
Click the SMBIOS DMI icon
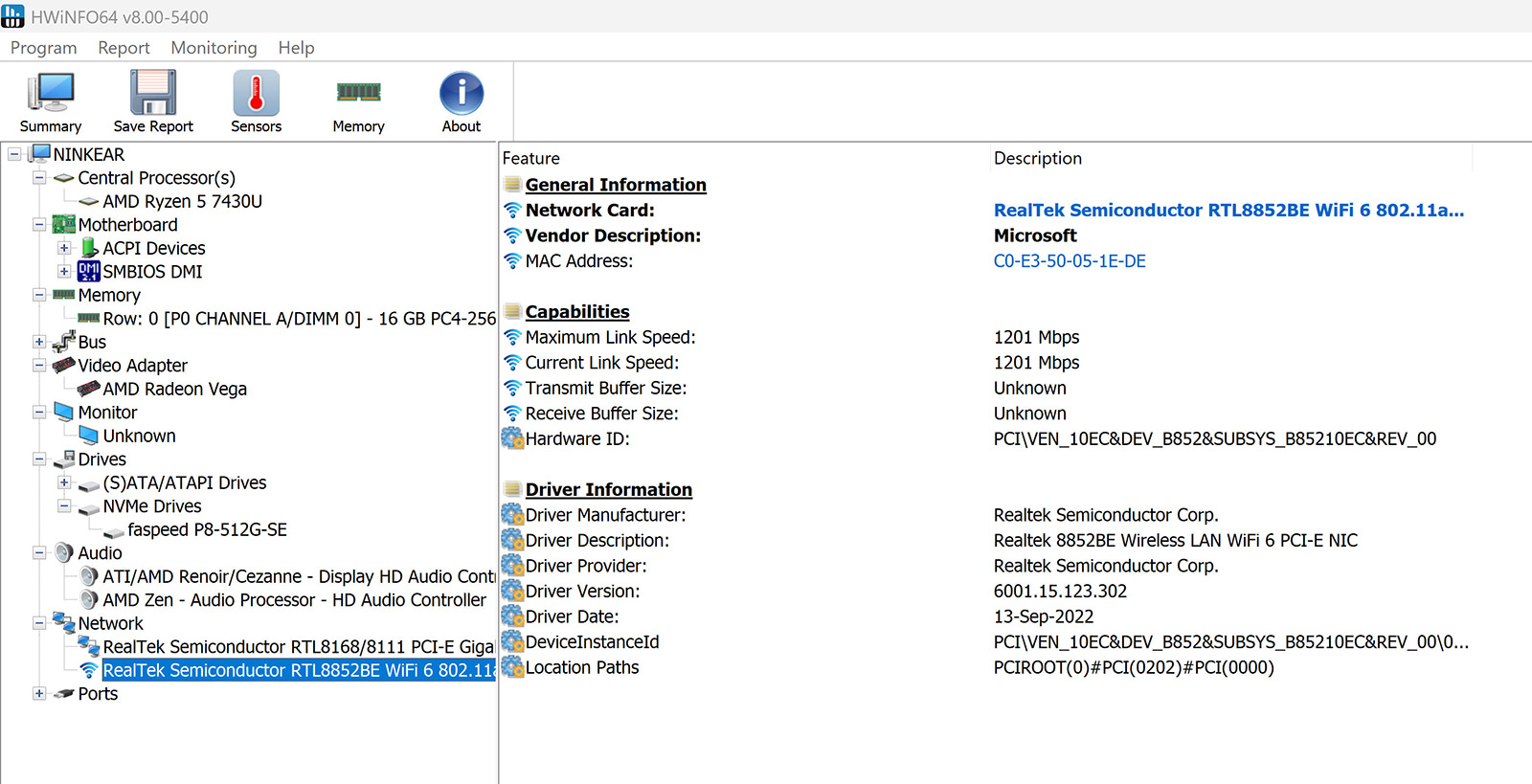[89, 272]
